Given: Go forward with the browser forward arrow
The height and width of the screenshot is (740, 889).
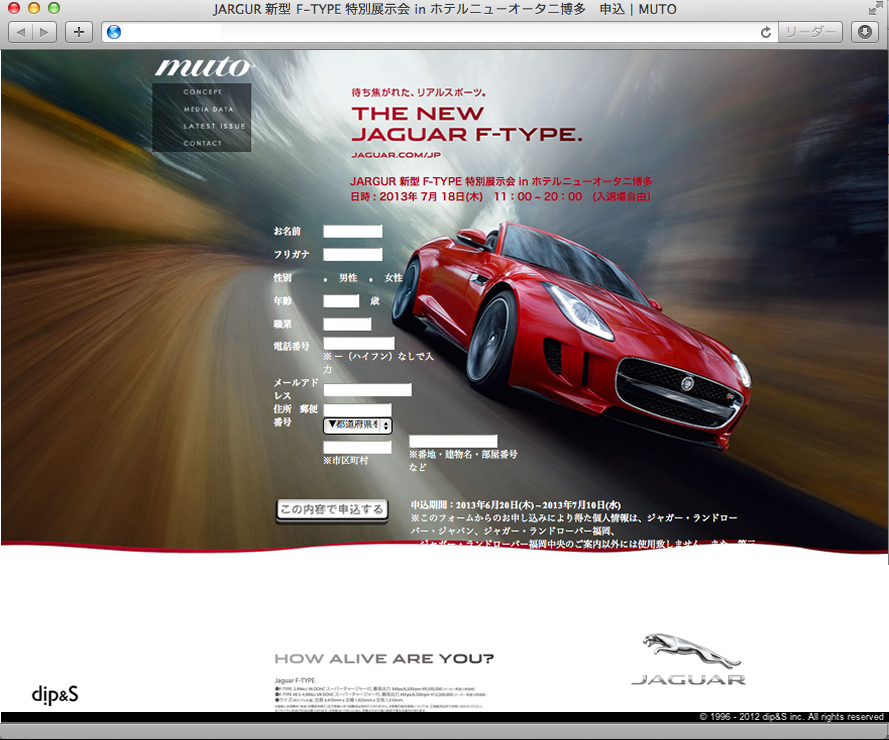Looking at the screenshot, I should tap(45, 32).
